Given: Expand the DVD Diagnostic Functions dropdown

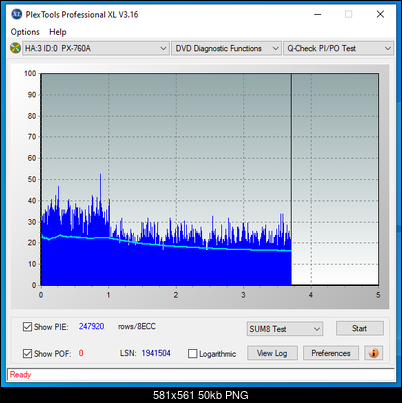Looking at the screenshot, I should 226,48.
